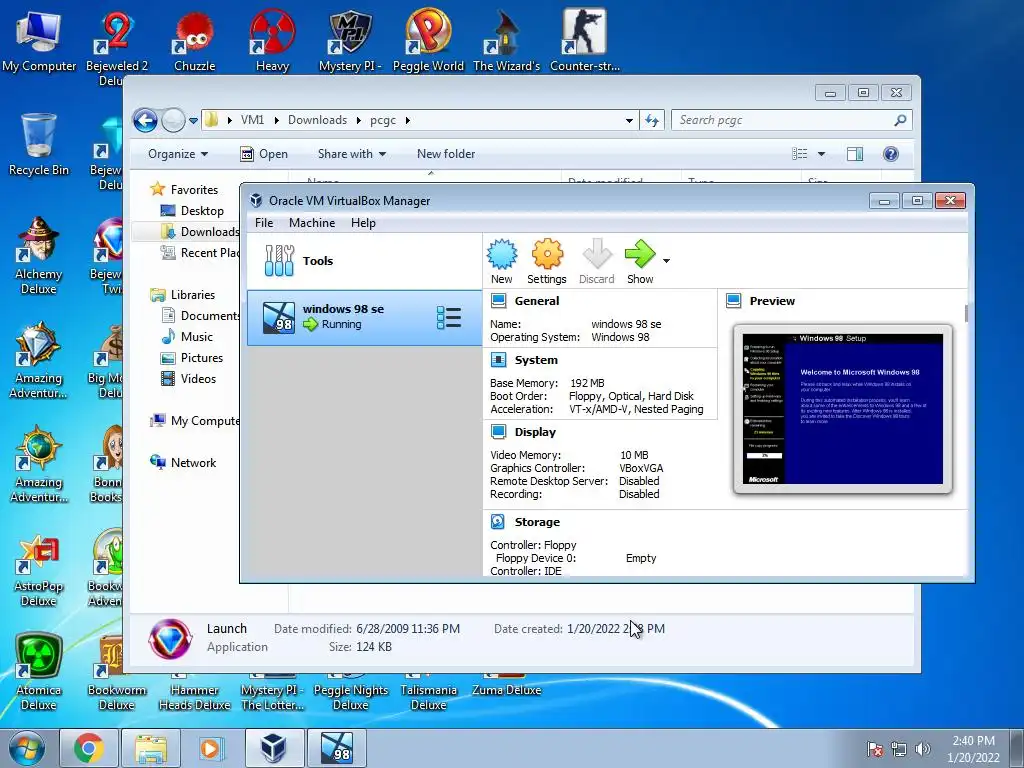Open the Windows Start button
1024x768 pixels.
point(27,748)
